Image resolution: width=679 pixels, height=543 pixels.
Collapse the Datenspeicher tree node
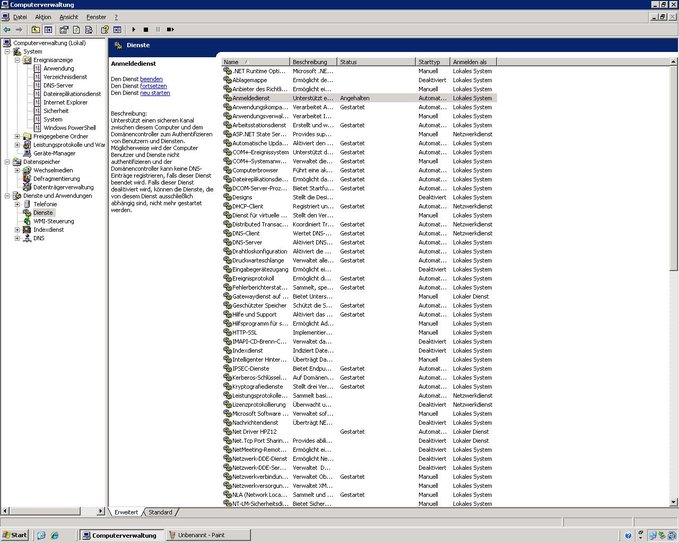[x=7, y=162]
